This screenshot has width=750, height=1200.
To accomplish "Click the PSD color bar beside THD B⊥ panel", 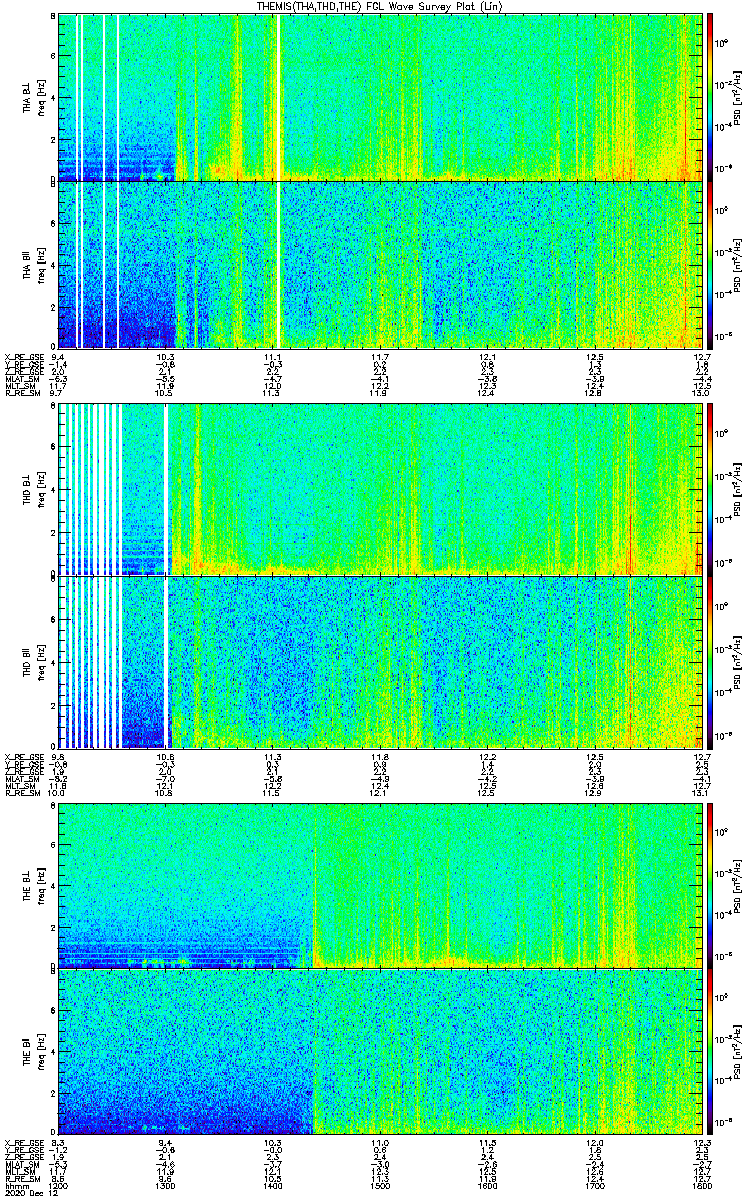I will click(x=710, y=489).
